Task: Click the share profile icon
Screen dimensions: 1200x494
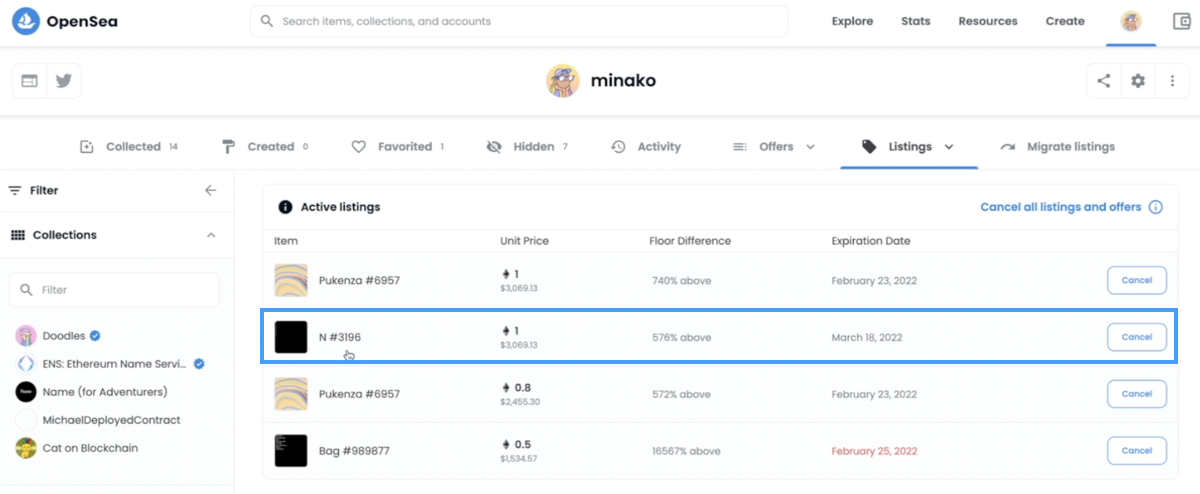Action: click(1104, 81)
